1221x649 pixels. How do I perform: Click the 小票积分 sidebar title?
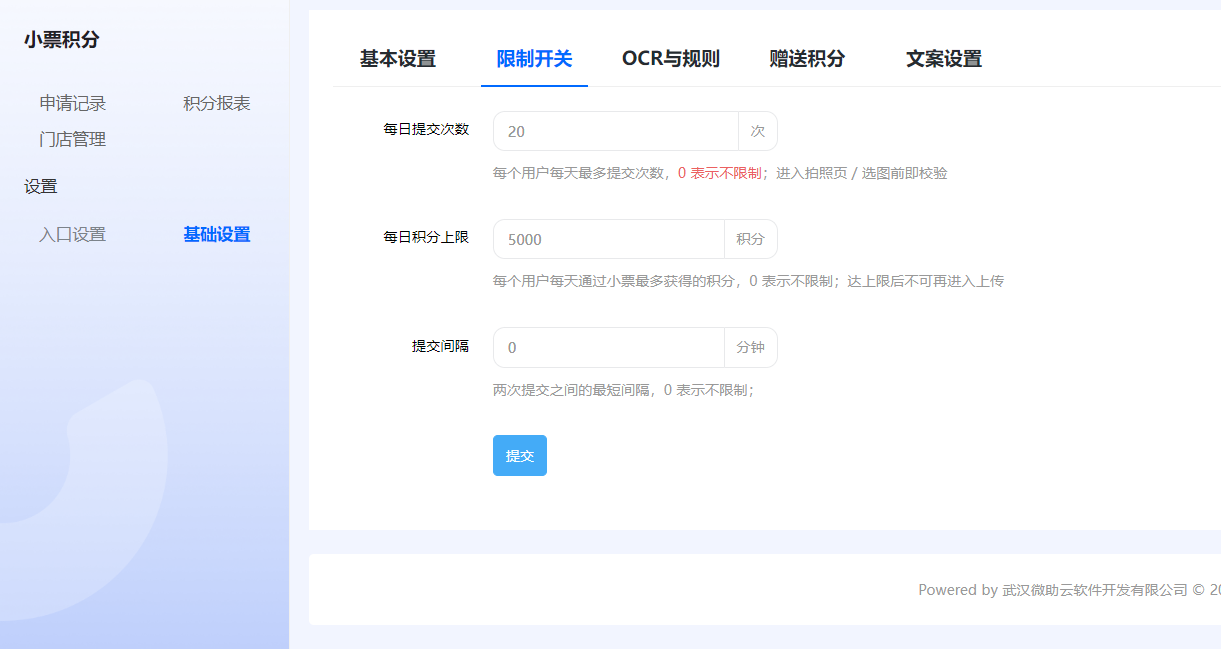pos(62,40)
